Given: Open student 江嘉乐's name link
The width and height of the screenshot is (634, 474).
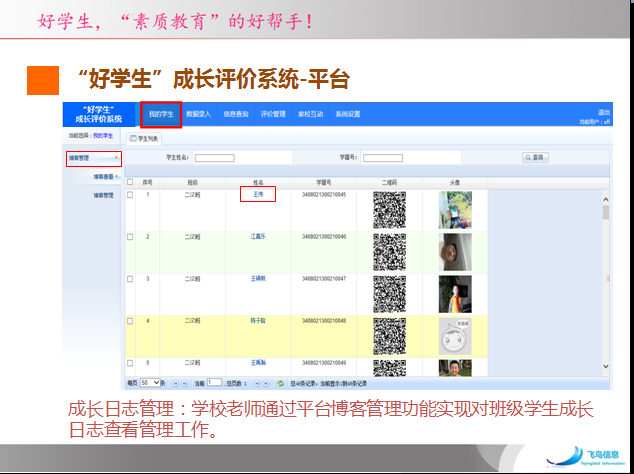Looking at the screenshot, I should click(258, 237).
